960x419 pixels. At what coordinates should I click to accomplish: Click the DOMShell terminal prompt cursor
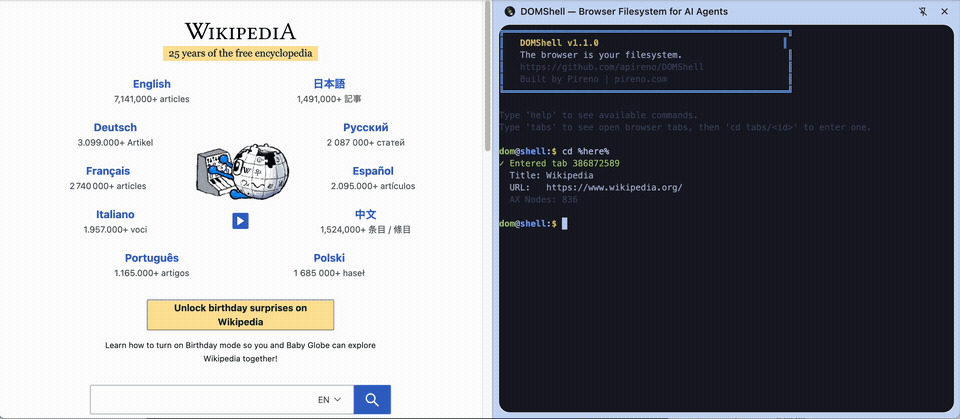[x=564, y=224]
